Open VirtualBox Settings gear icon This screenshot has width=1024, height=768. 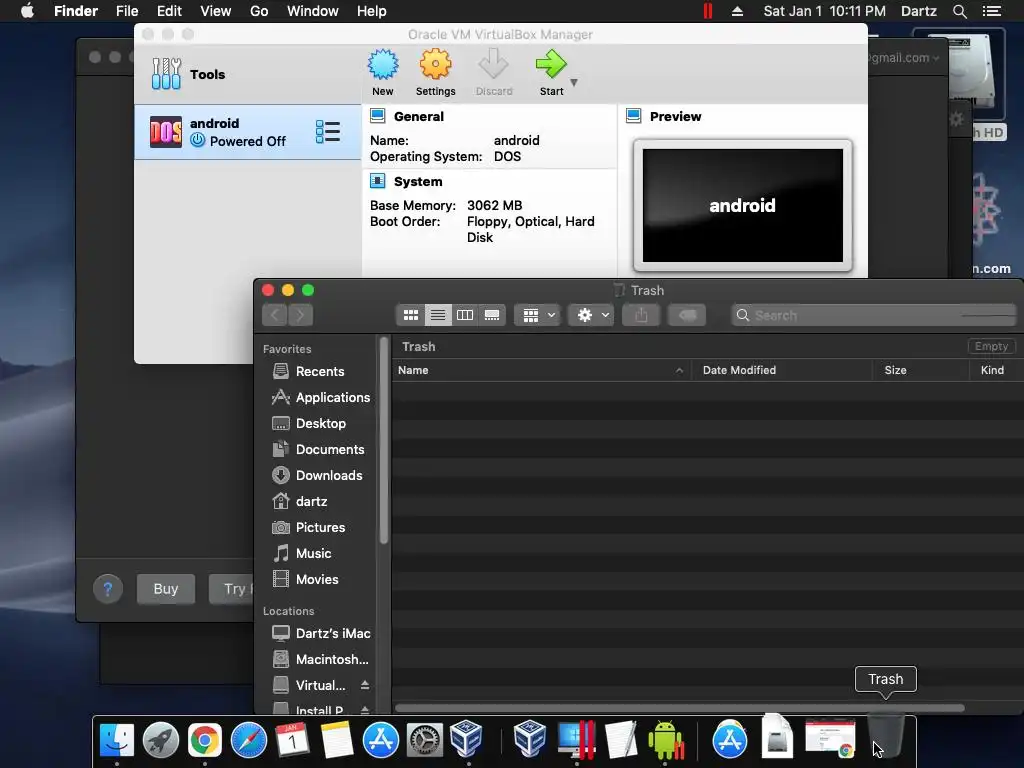point(436,72)
